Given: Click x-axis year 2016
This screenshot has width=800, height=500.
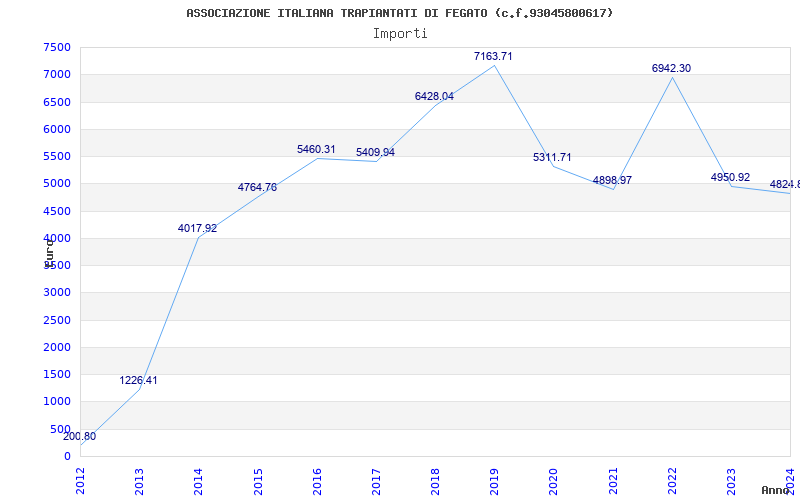Looking at the screenshot, I should [317, 481].
